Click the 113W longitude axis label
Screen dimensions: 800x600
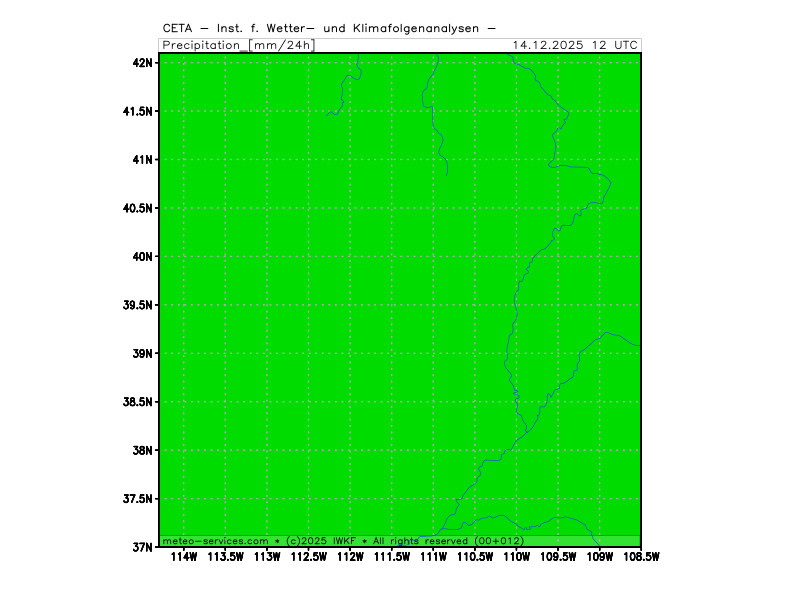[x=267, y=558]
